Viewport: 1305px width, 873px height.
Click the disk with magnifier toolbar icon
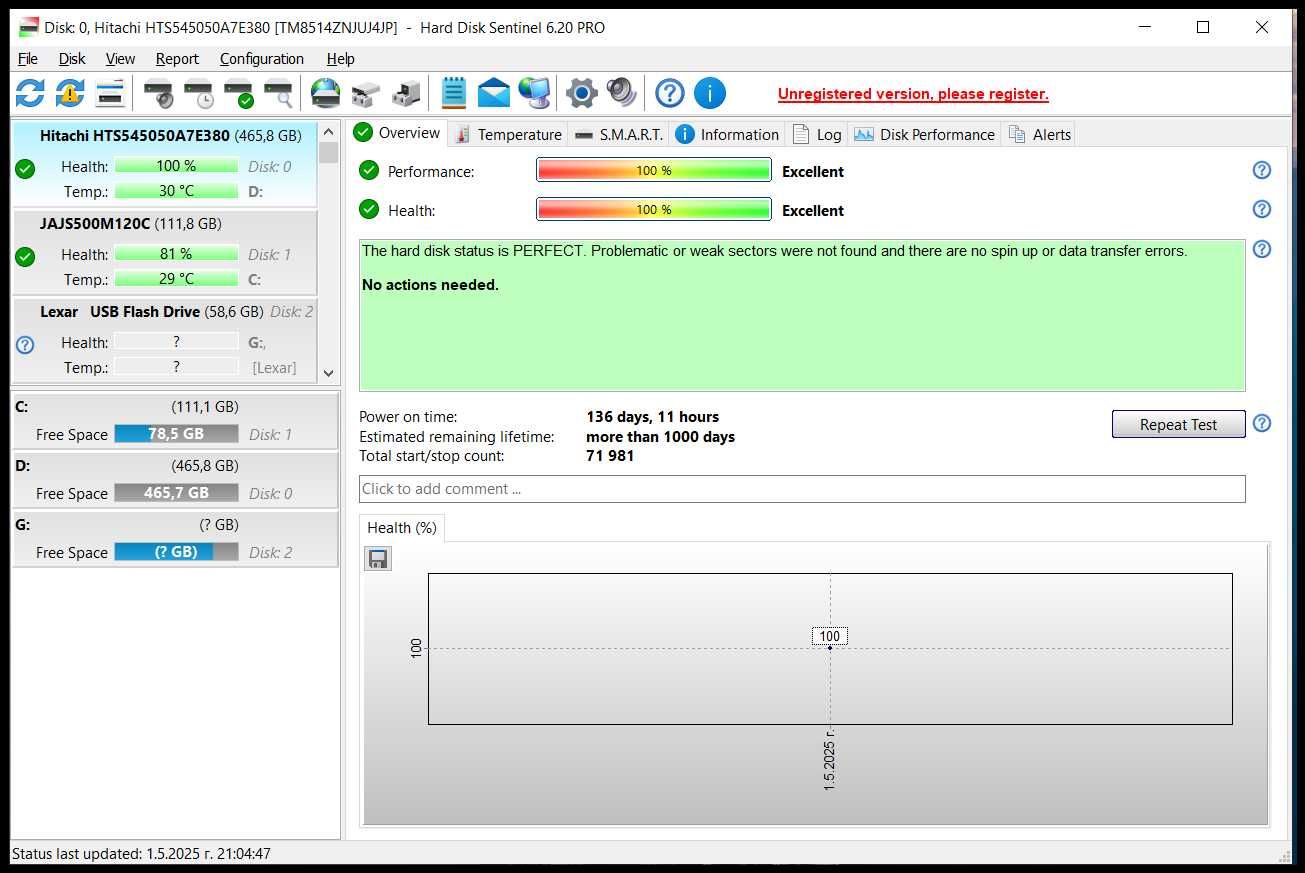pos(278,94)
